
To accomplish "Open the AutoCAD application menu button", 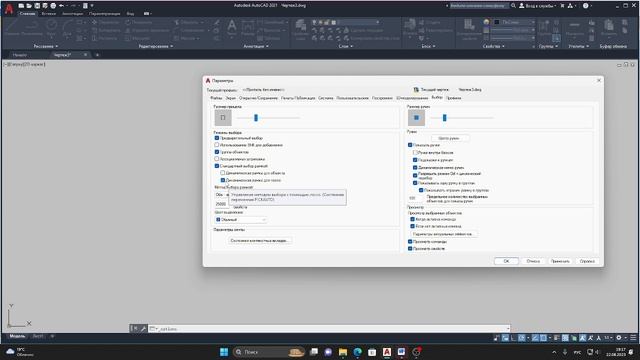I will coord(9,9).
